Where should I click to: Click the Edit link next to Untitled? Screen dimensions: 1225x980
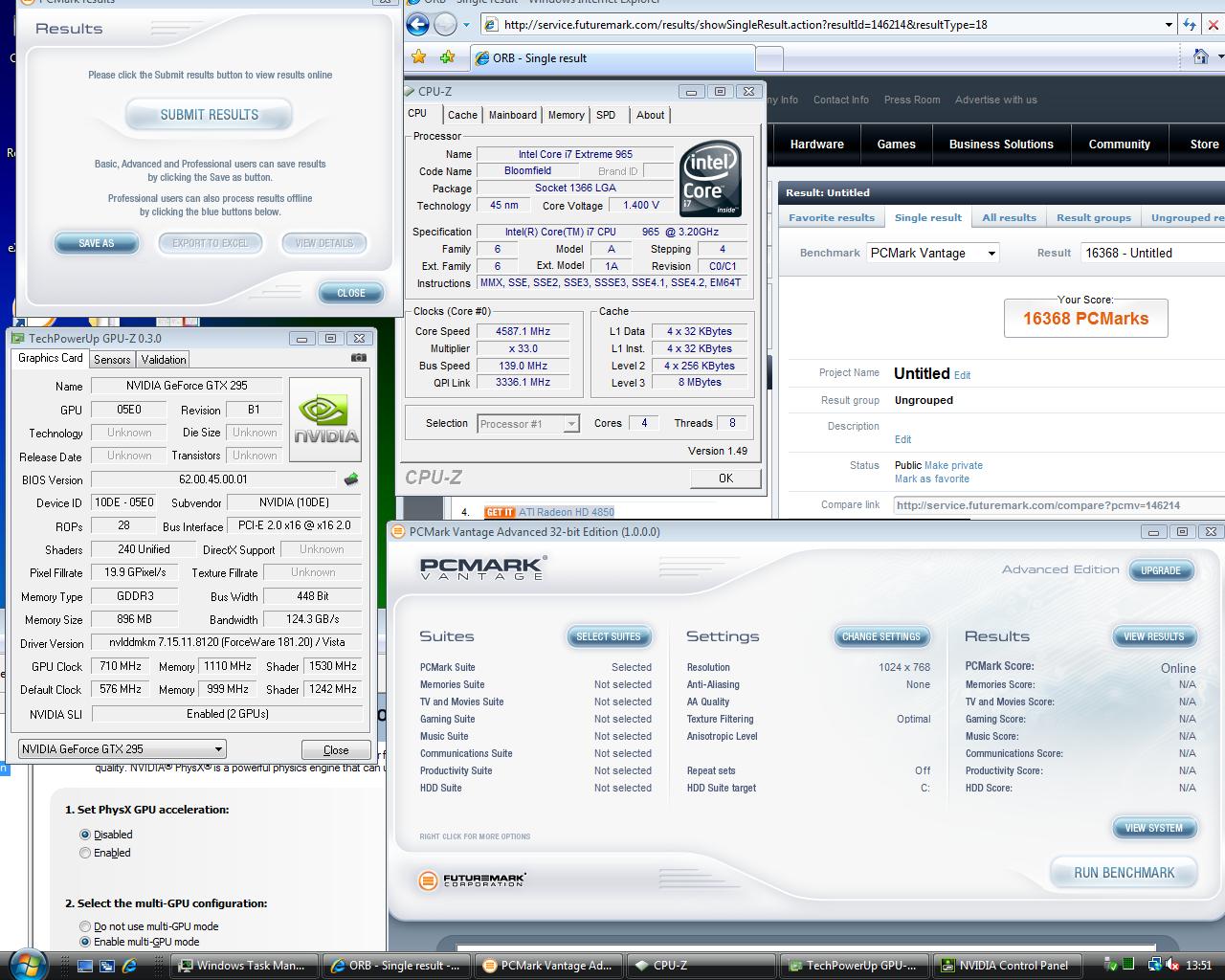(x=962, y=375)
